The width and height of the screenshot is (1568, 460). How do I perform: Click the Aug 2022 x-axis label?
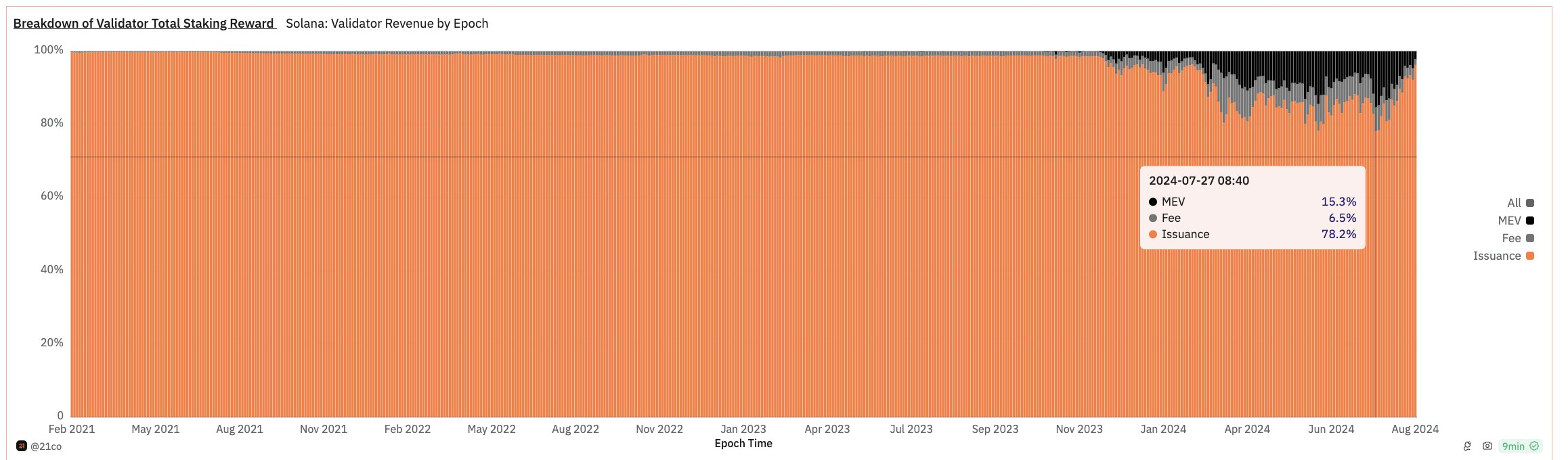pos(575,429)
